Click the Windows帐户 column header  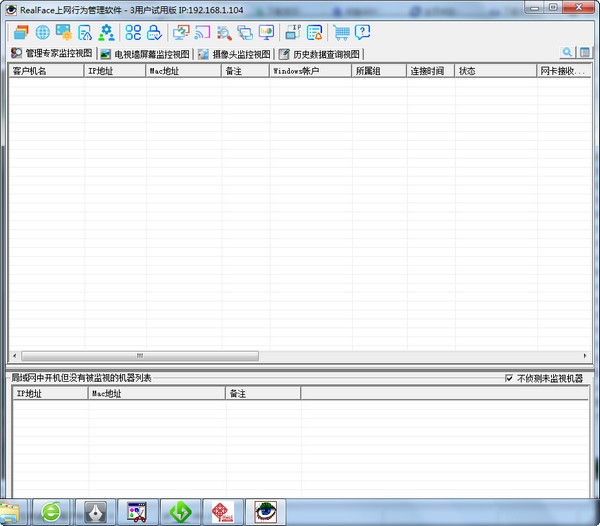click(310, 71)
